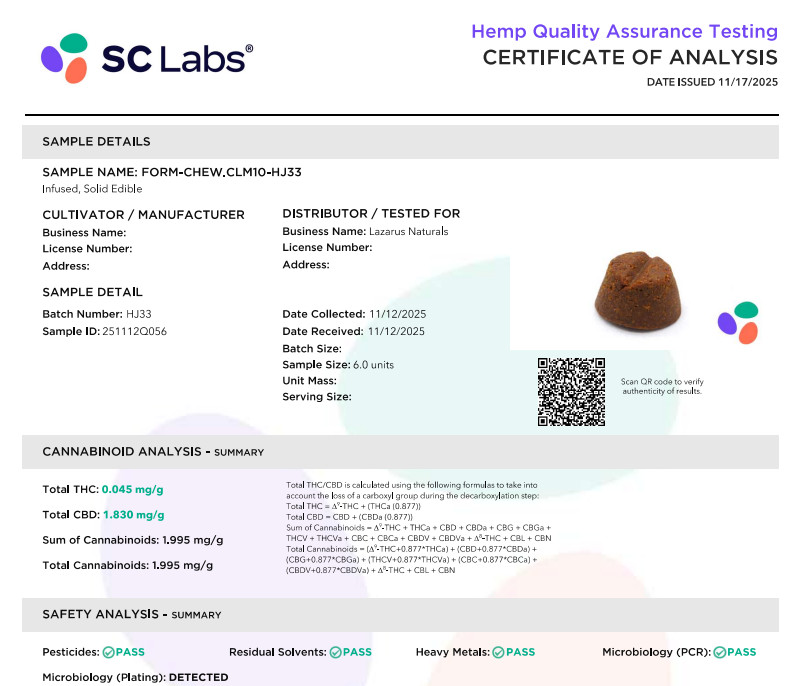Click the brown chew product photo
Screen dimensions: 803x686
coord(639,291)
